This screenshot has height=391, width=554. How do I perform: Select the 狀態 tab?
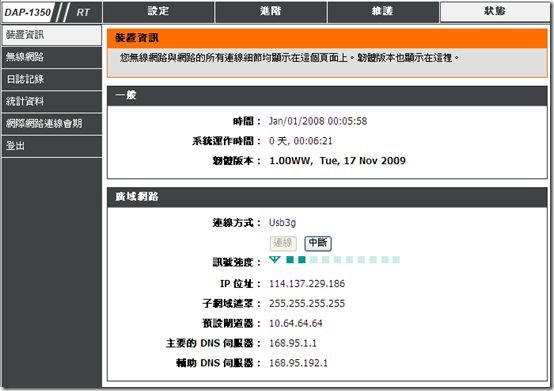pyautogui.click(x=495, y=12)
